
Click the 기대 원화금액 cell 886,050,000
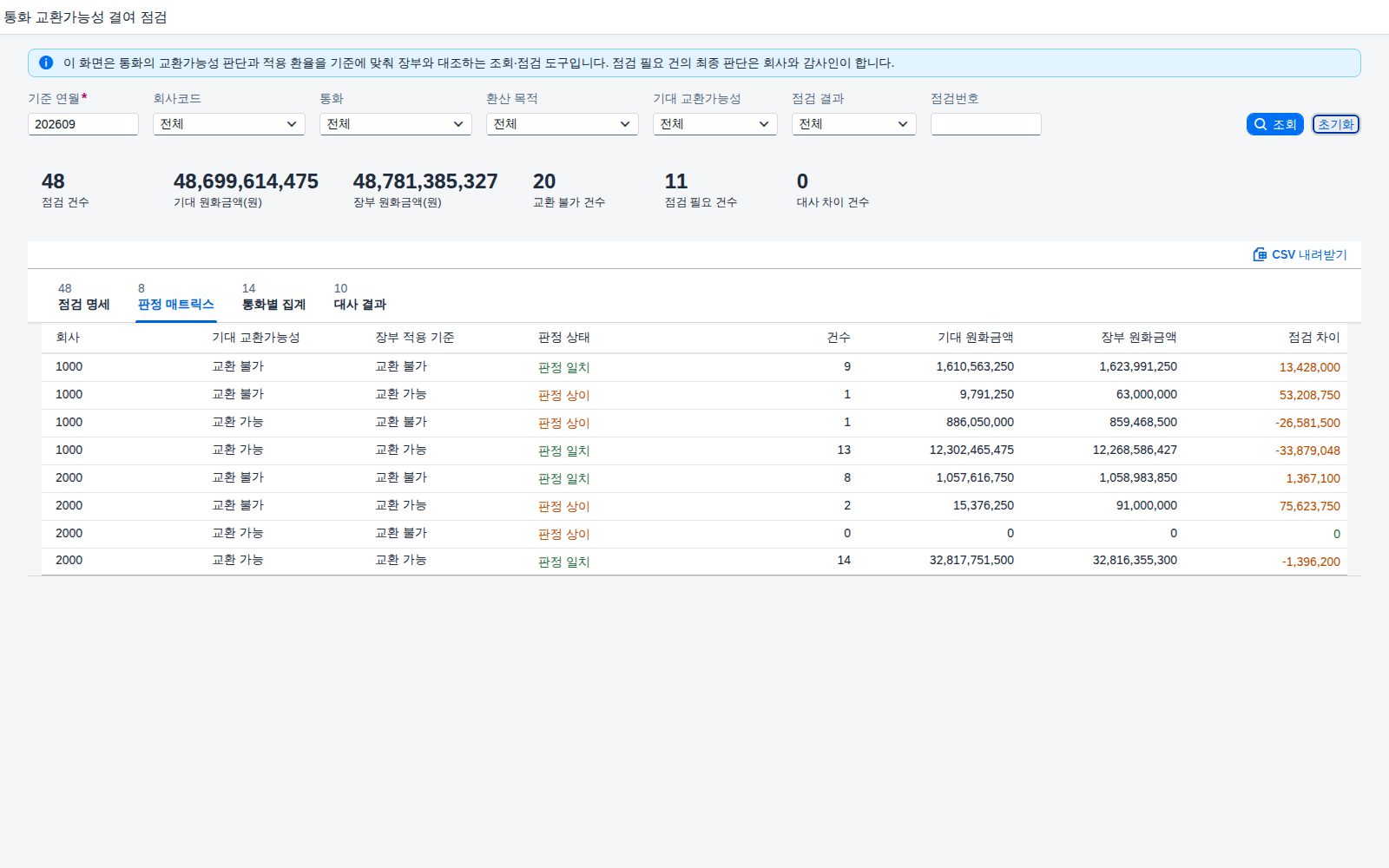pos(980,423)
